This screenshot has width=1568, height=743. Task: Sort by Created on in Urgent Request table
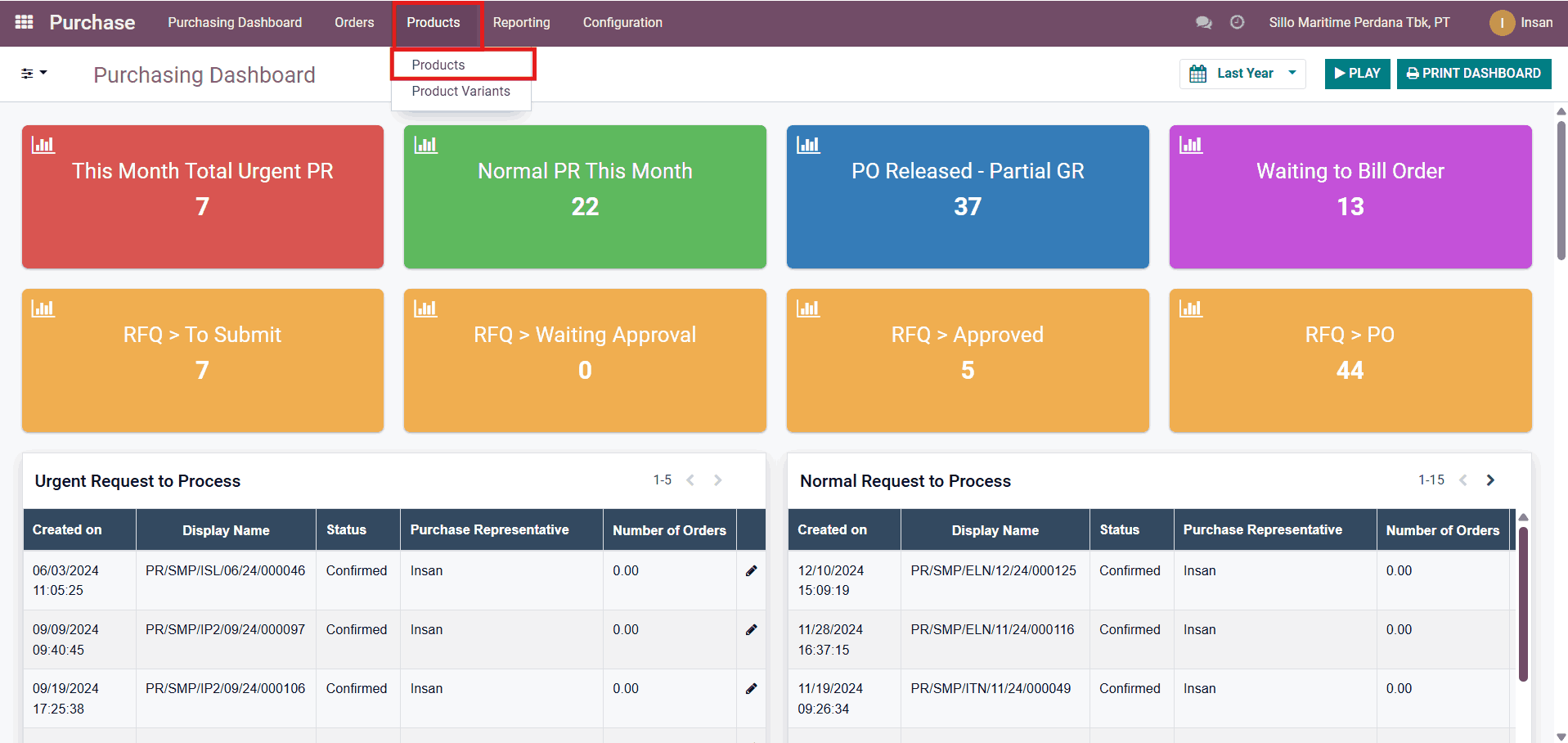[x=67, y=530]
